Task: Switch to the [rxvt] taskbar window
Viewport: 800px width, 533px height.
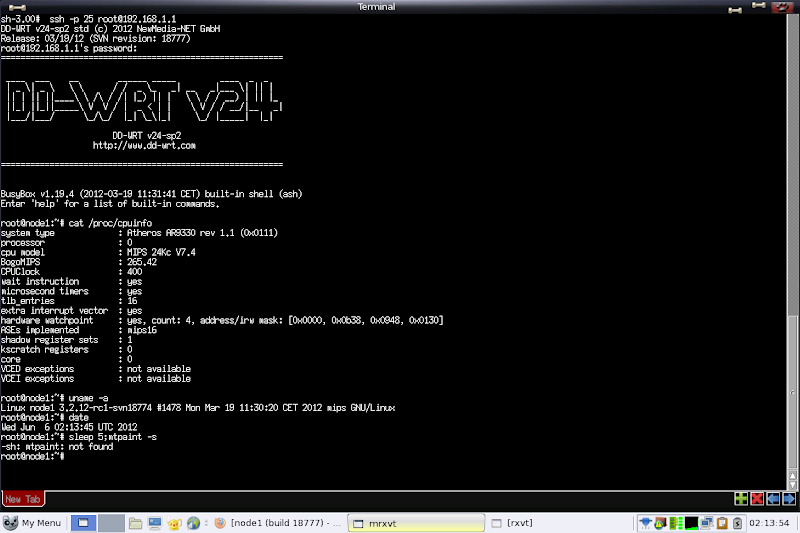Action: click(512, 523)
